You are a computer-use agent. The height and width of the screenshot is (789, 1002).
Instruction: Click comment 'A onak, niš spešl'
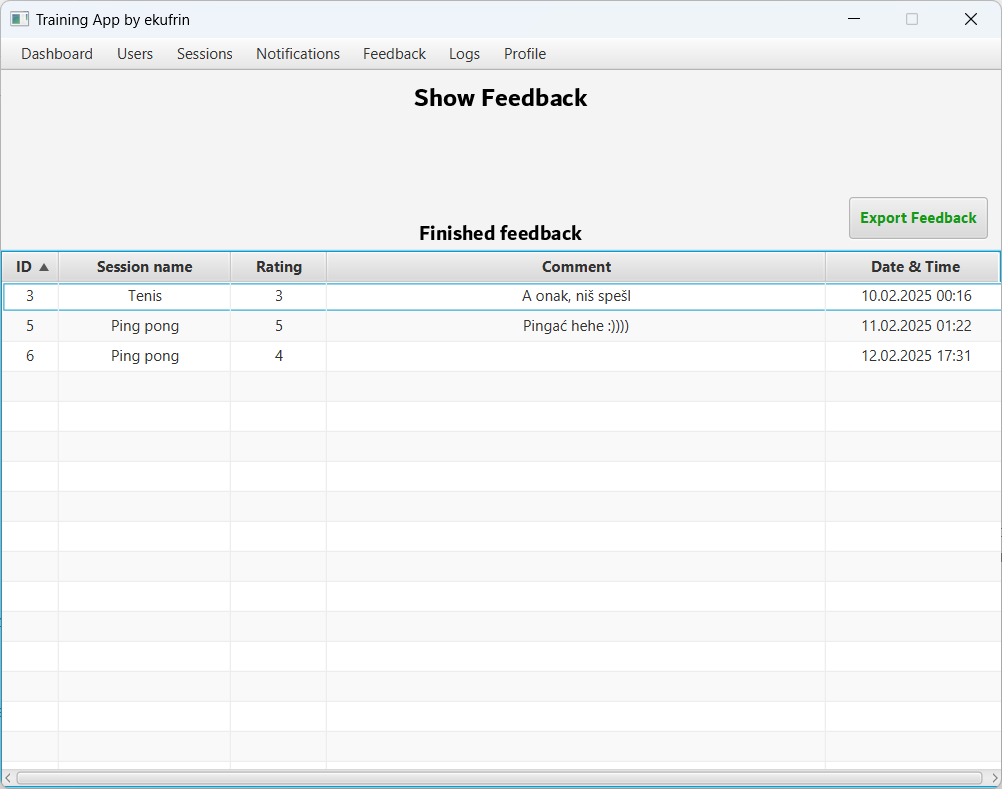tap(576, 296)
